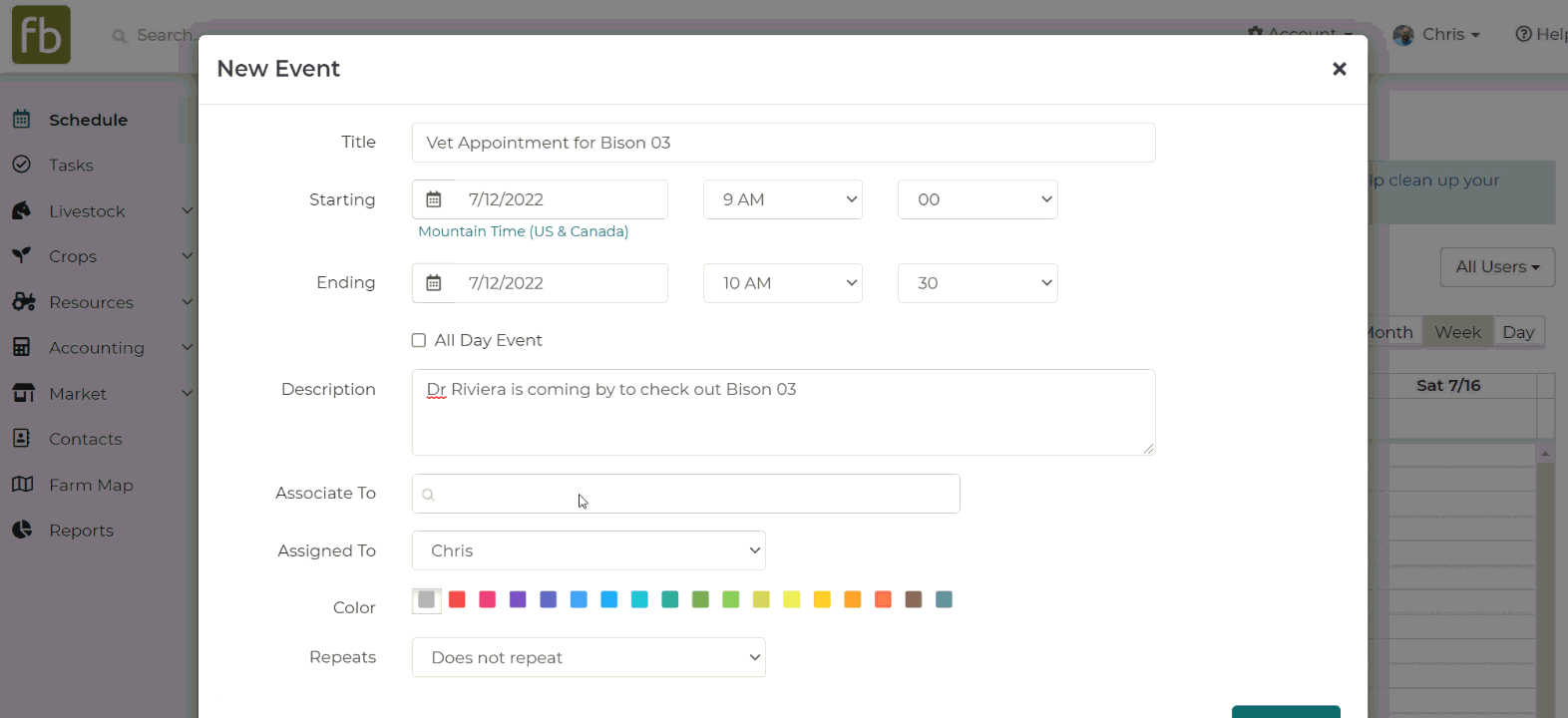The height and width of the screenshot is (718, 1568).
Task: Pick the red color swatch
Action: coord(457,599)
